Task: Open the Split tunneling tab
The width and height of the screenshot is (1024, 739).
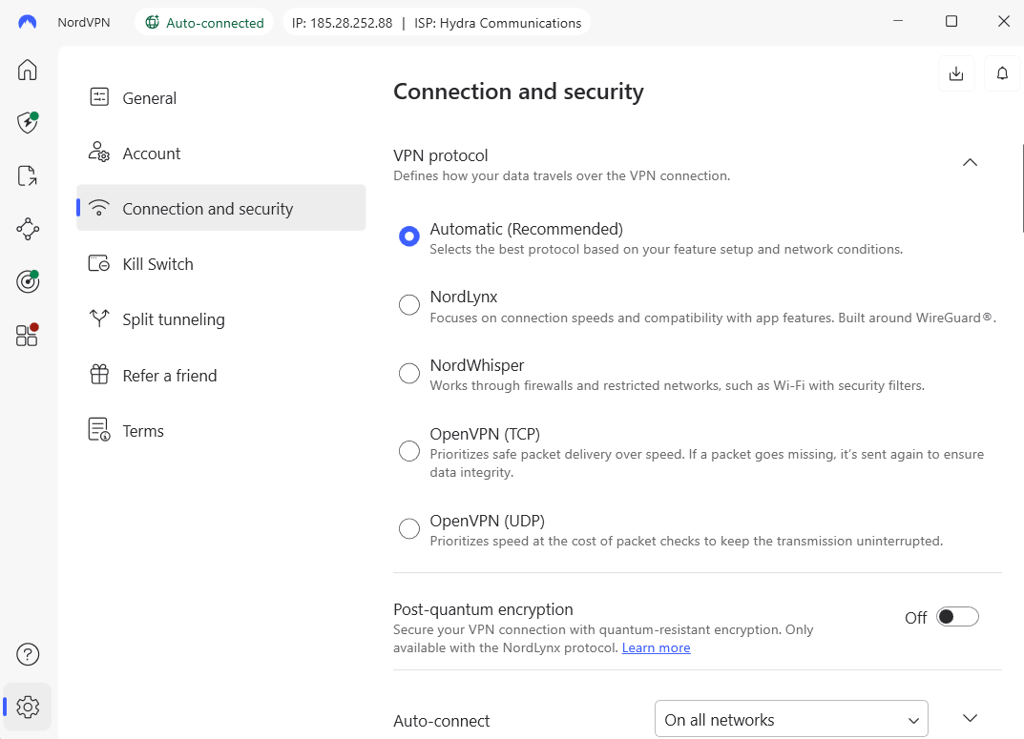Action: pyautogui.click(x=221, y=319)
